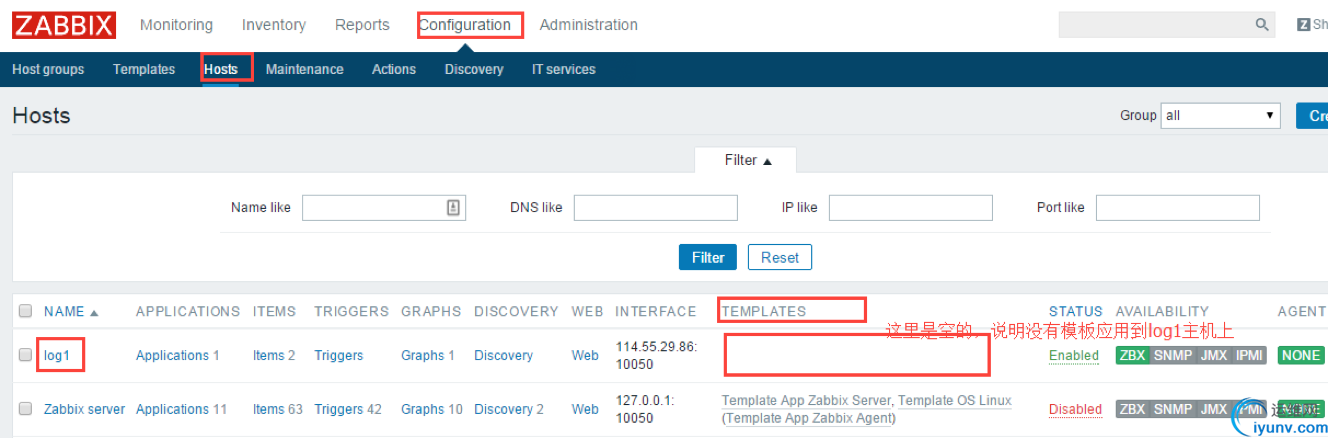Click the JMX availability badge for log1
Image resolution: width=1334 pixels, height=444 pixels.
click(x=1213, y=355)
